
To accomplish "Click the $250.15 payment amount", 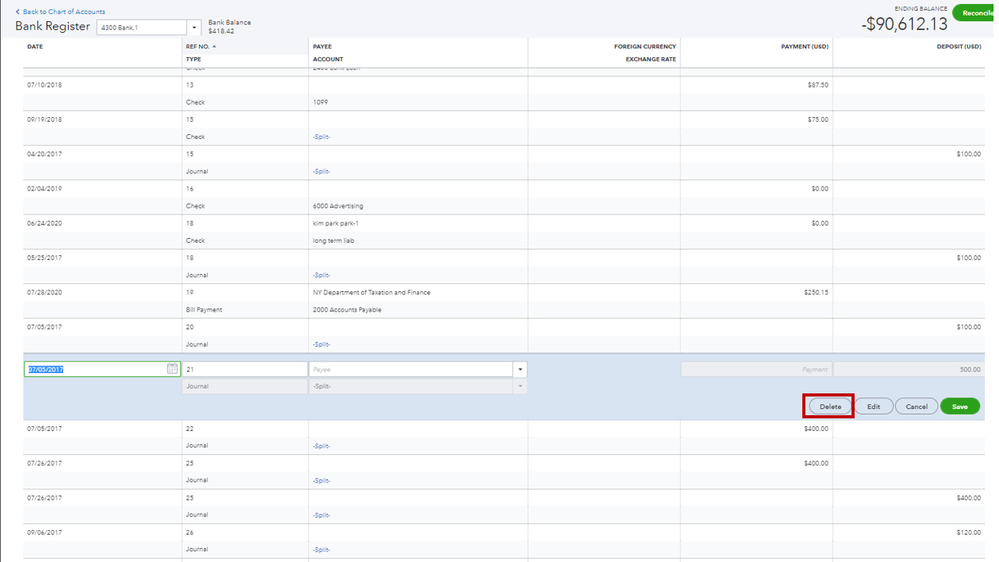I will [816, 292].
